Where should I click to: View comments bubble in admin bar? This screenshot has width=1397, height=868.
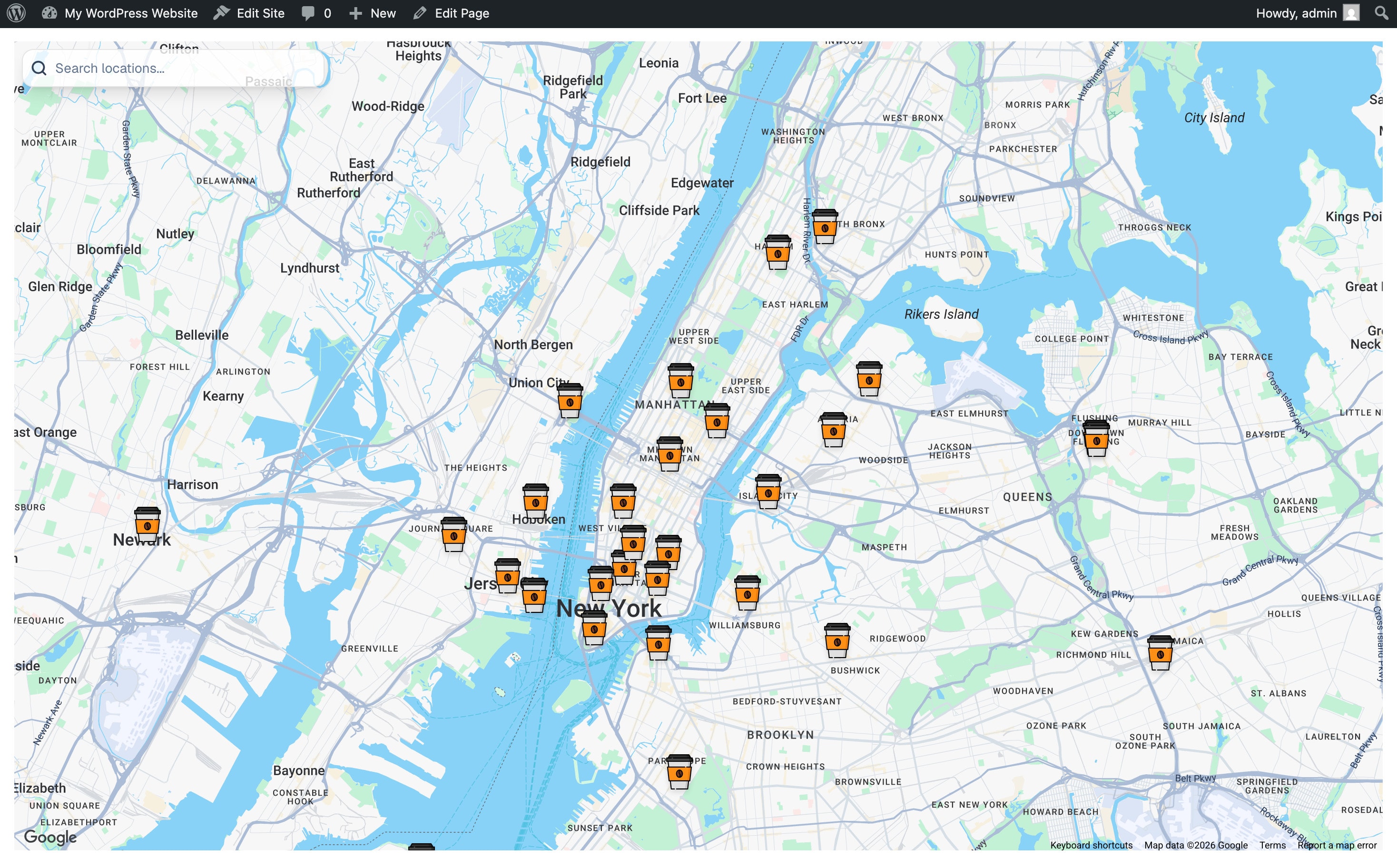point(316,13)
